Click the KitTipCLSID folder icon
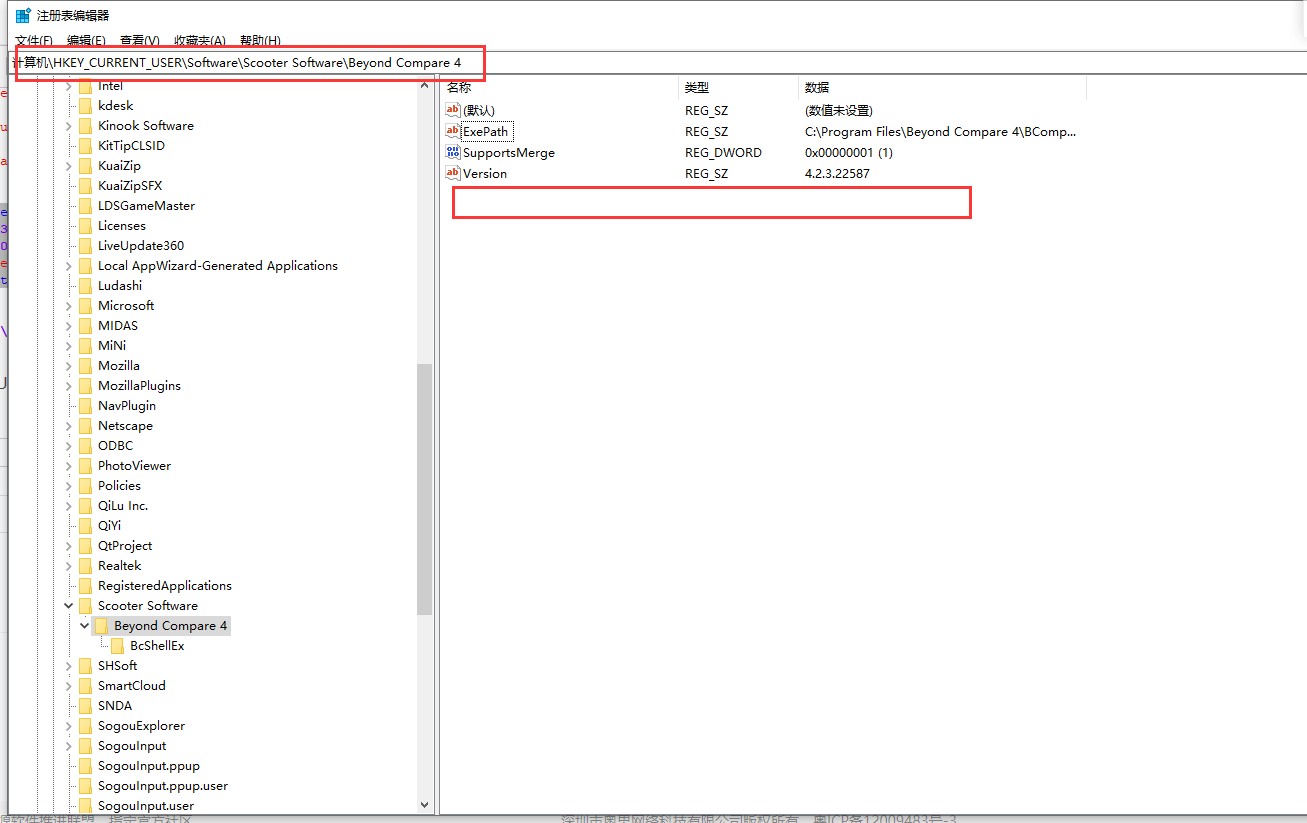The height and width of the screenshot is (823, 1307). (x=85, y=146)
